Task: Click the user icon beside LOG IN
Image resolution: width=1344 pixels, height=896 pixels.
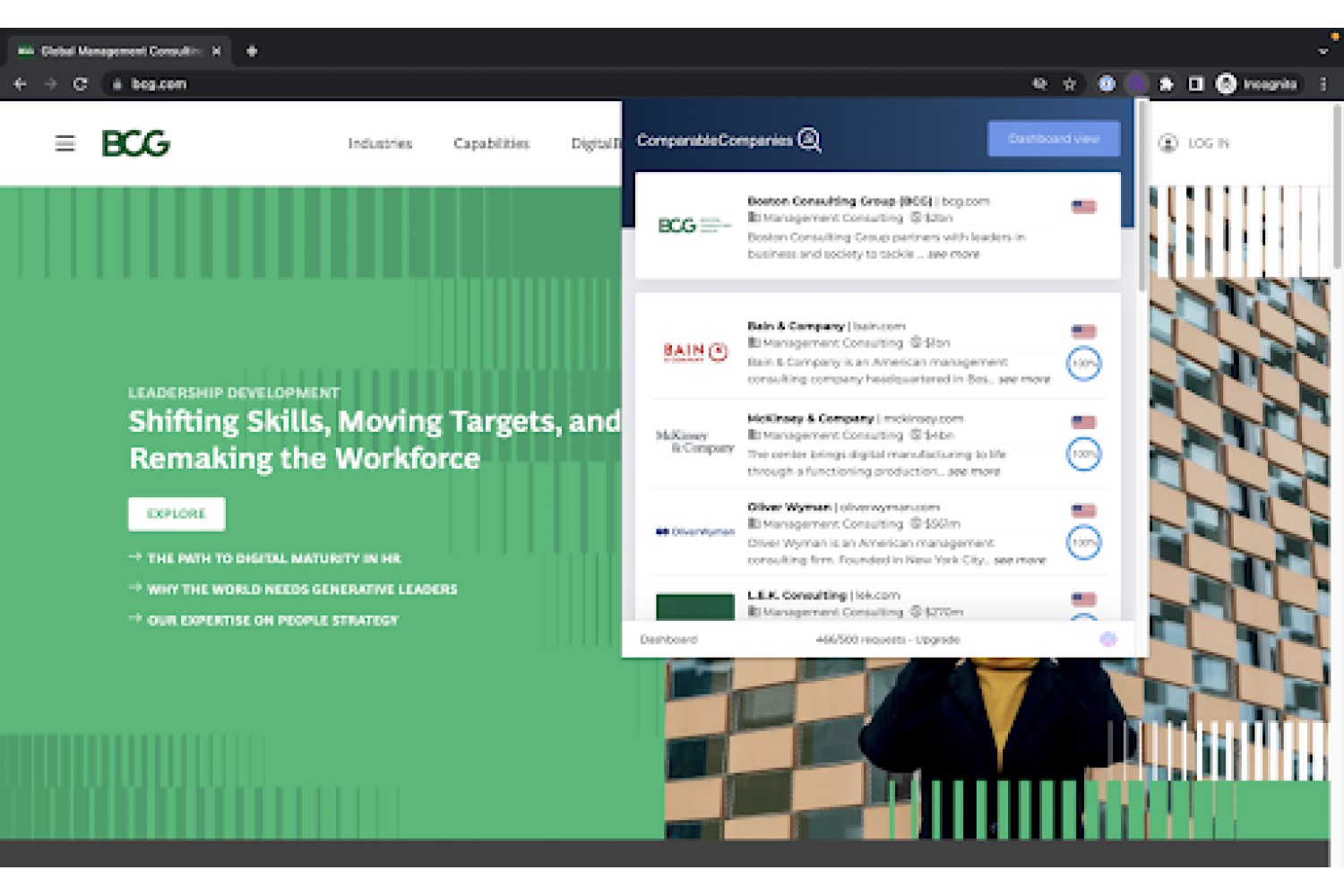Action: click(x=1168, y=143)
